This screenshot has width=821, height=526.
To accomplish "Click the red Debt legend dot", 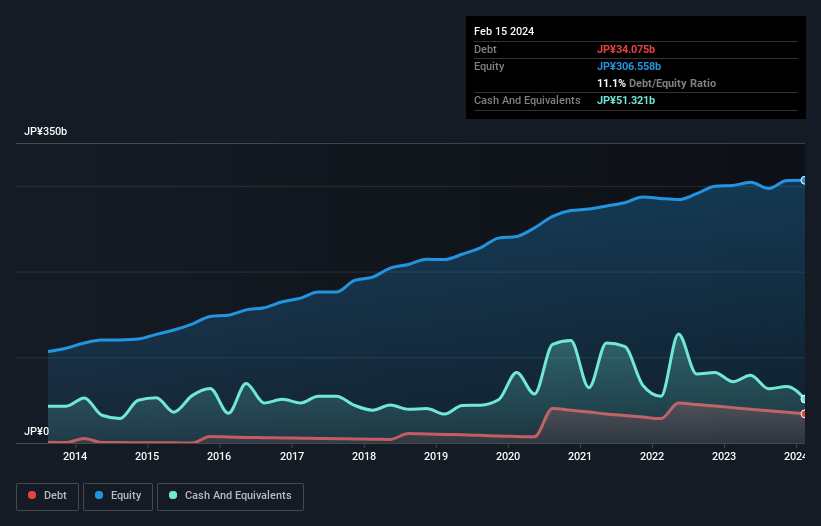I will point(32,495).
